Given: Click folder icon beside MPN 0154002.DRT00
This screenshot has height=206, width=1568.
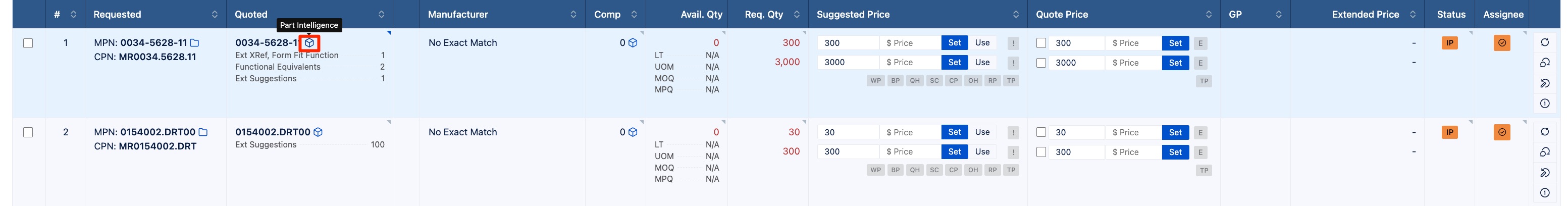Looking at the screenshot, I should pos(203,132).
